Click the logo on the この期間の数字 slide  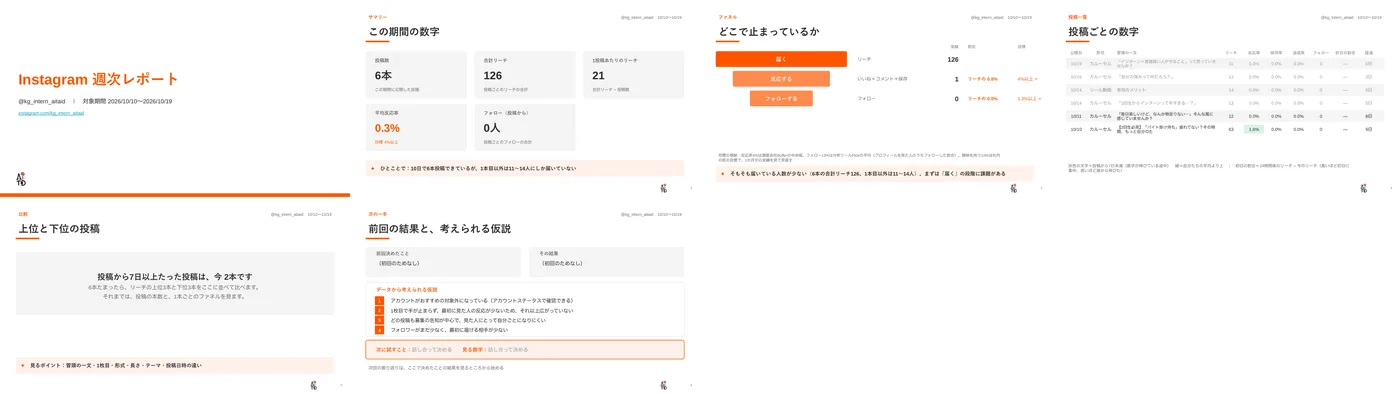coord(663,187)
